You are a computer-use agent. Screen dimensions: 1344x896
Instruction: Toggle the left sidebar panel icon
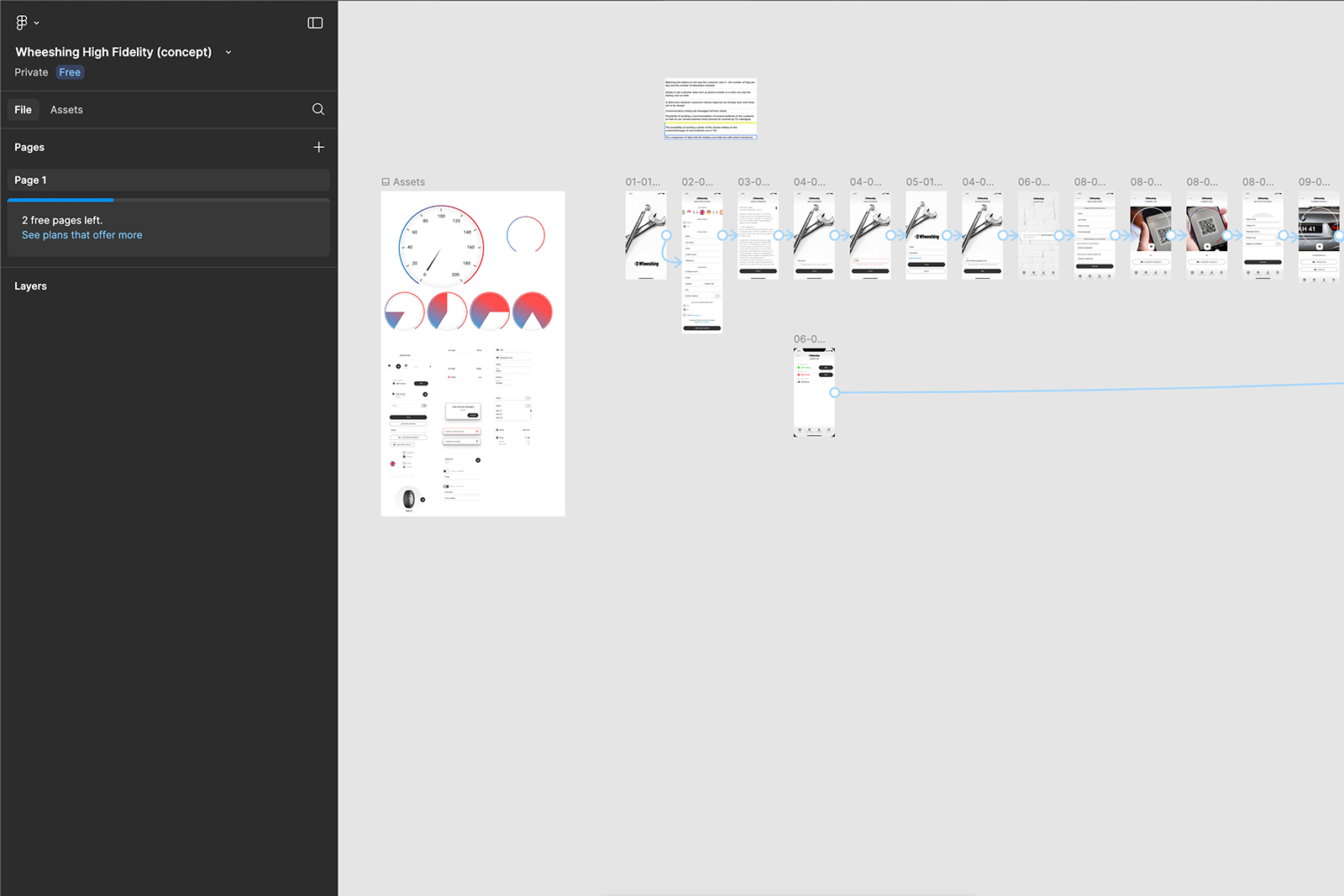[315, 23]
